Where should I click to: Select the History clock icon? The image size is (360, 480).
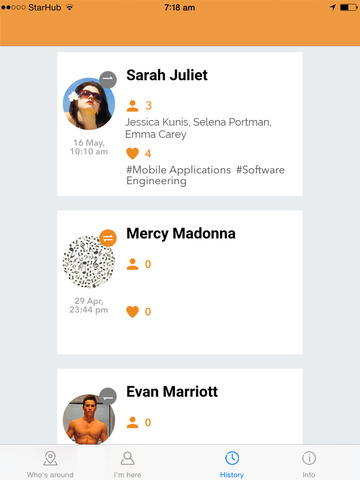pyautogui.click(x=232, y=458)
